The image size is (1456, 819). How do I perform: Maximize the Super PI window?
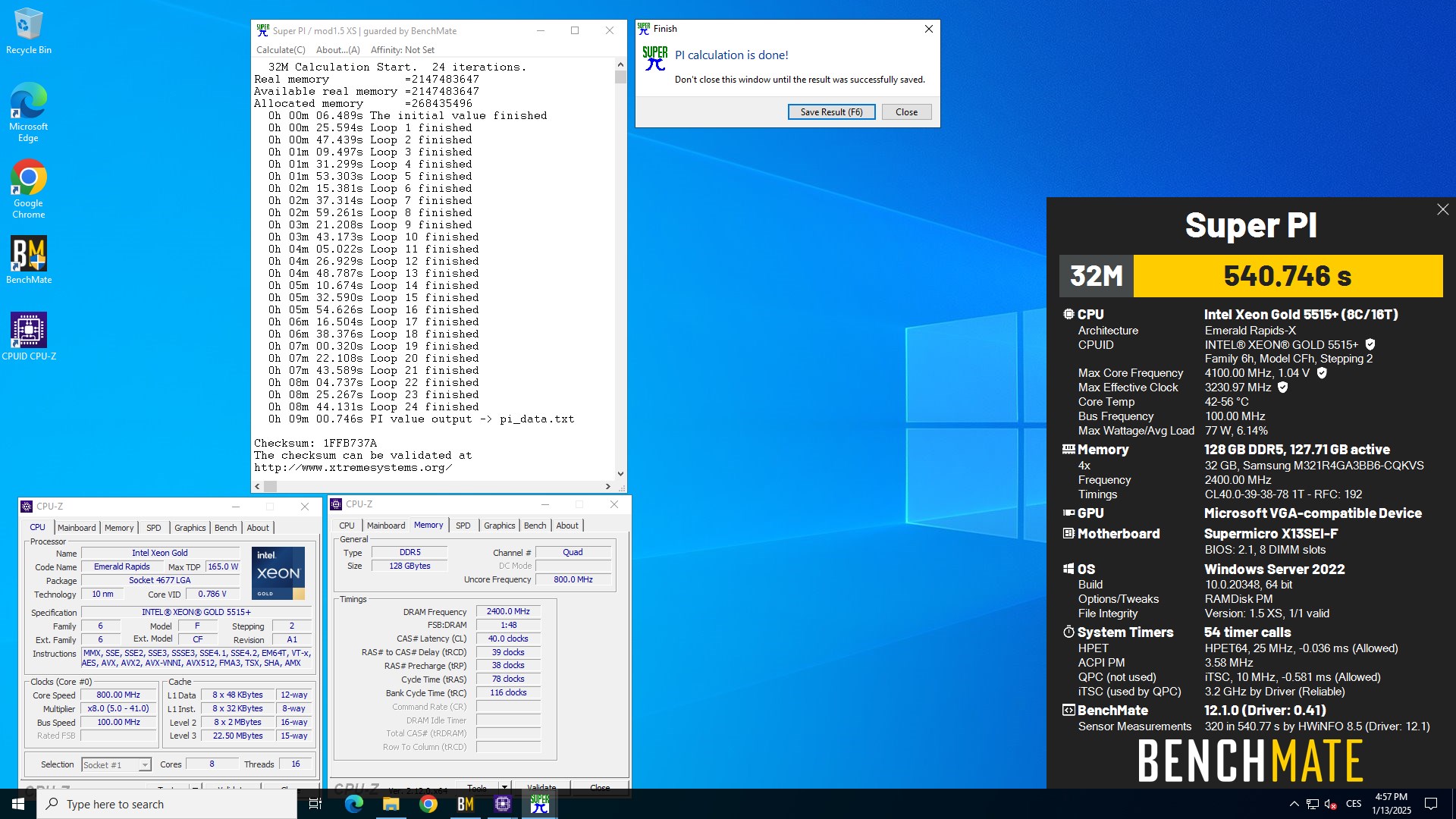coord(575,30)
